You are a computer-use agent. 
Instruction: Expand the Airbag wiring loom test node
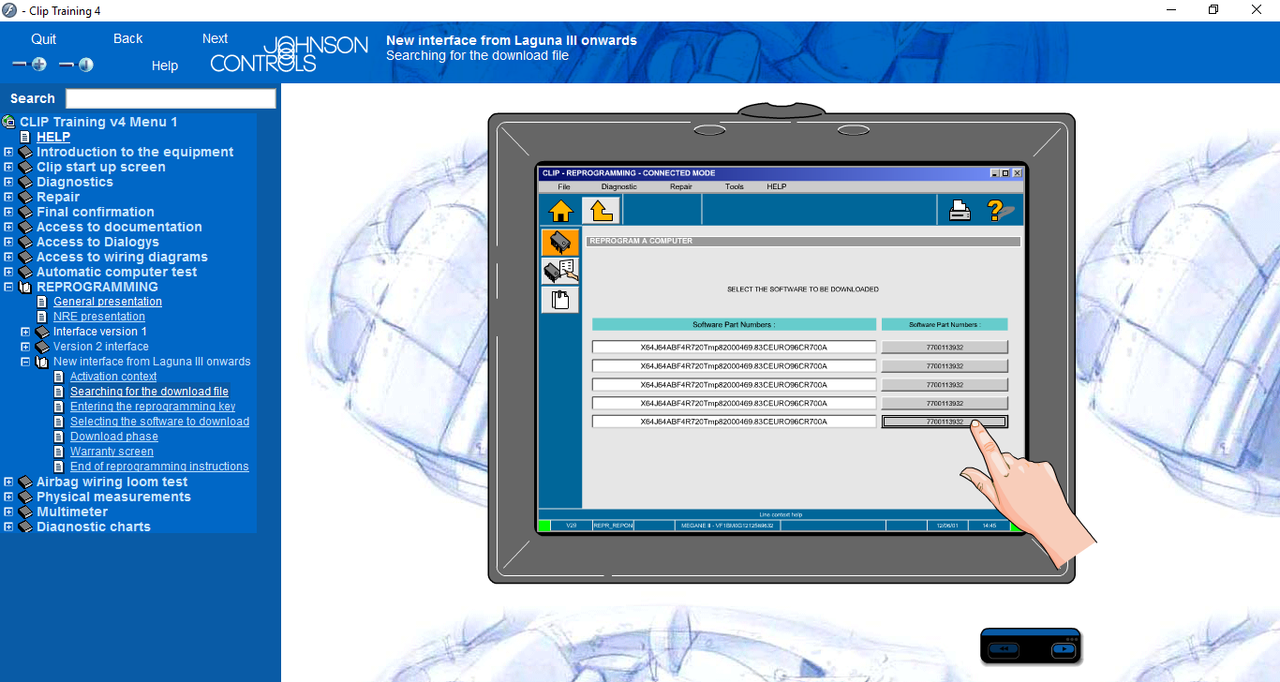pos(9,482)
